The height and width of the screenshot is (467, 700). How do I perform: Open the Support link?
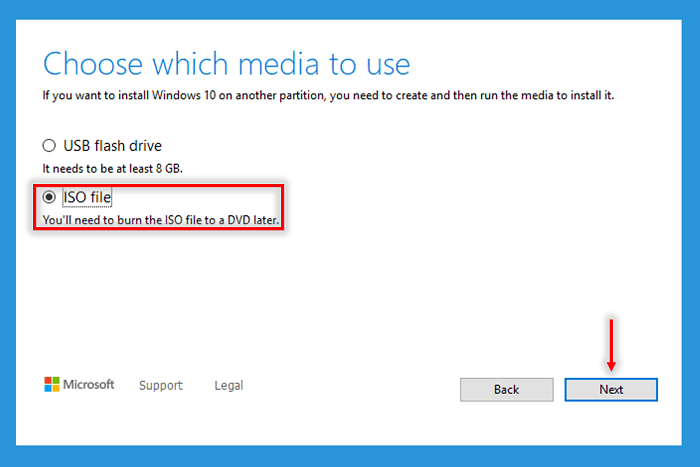coord(161,385)
